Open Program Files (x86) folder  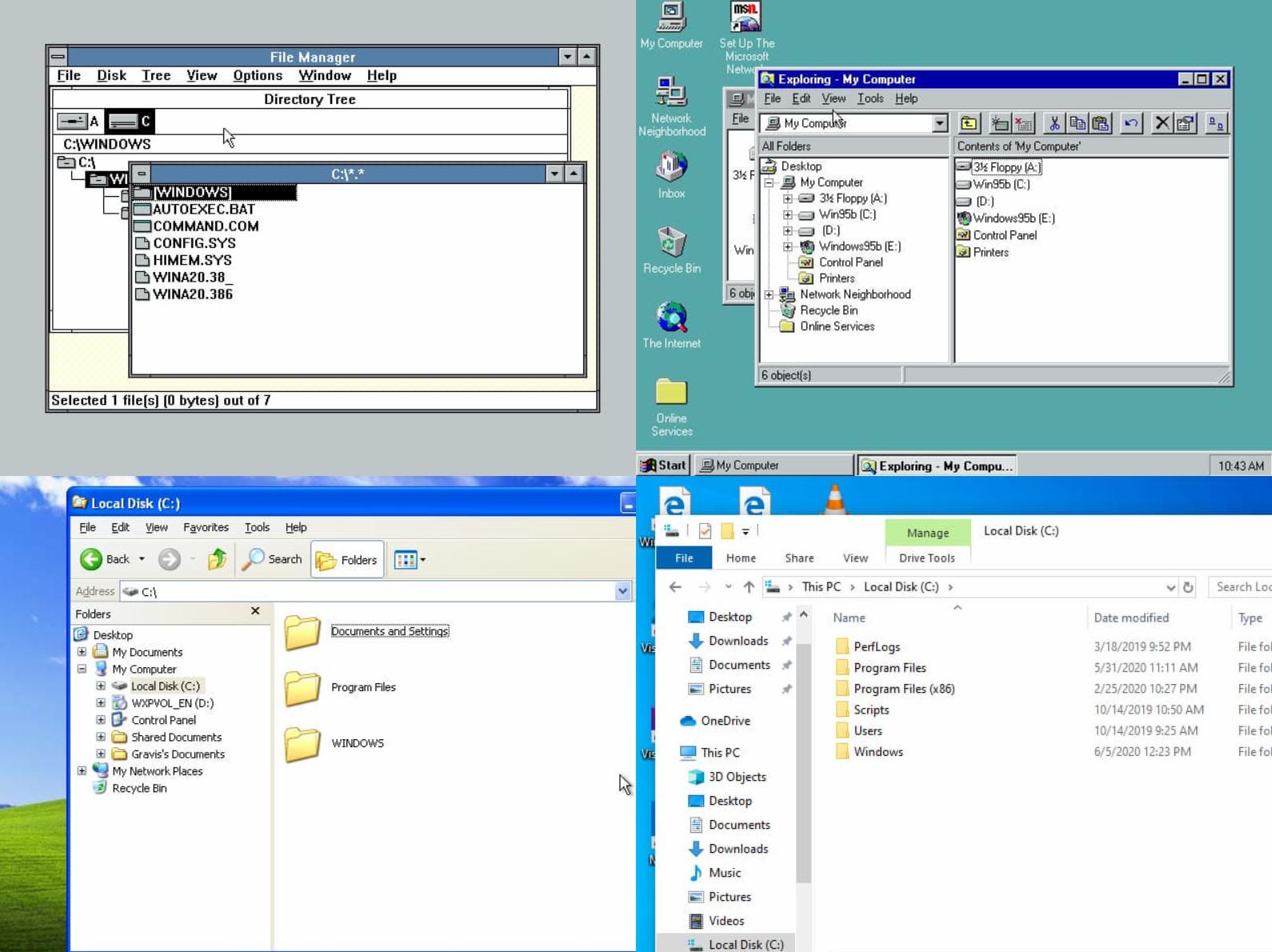pyautogui.click(x=894, y=689)
